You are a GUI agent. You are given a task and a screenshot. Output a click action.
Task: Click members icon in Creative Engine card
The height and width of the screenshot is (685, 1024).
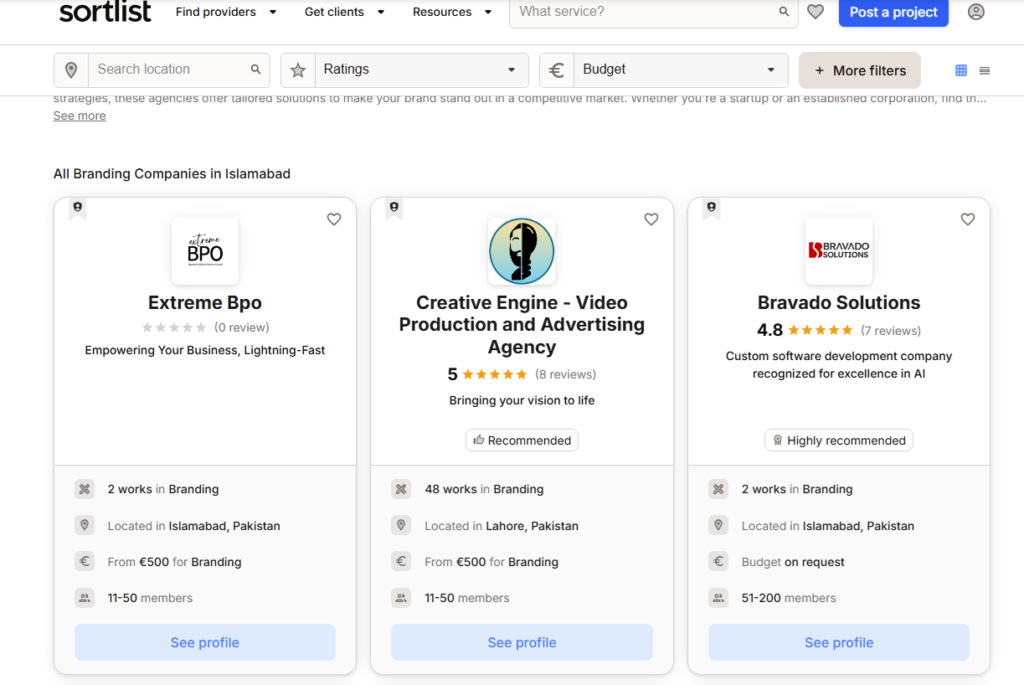(401, 597)
